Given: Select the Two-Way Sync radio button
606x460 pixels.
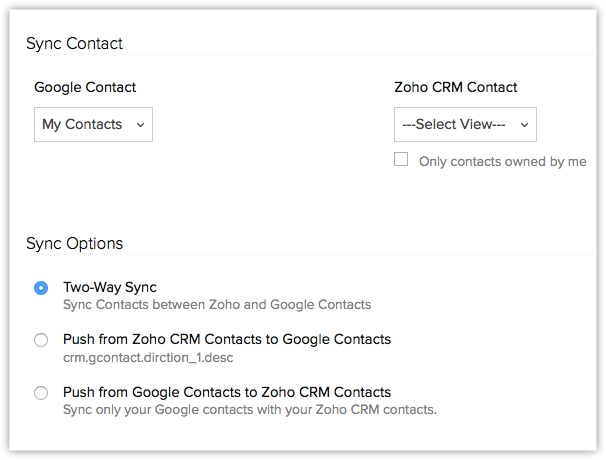Looking at the screenshot, I should [x=41, y=288].
